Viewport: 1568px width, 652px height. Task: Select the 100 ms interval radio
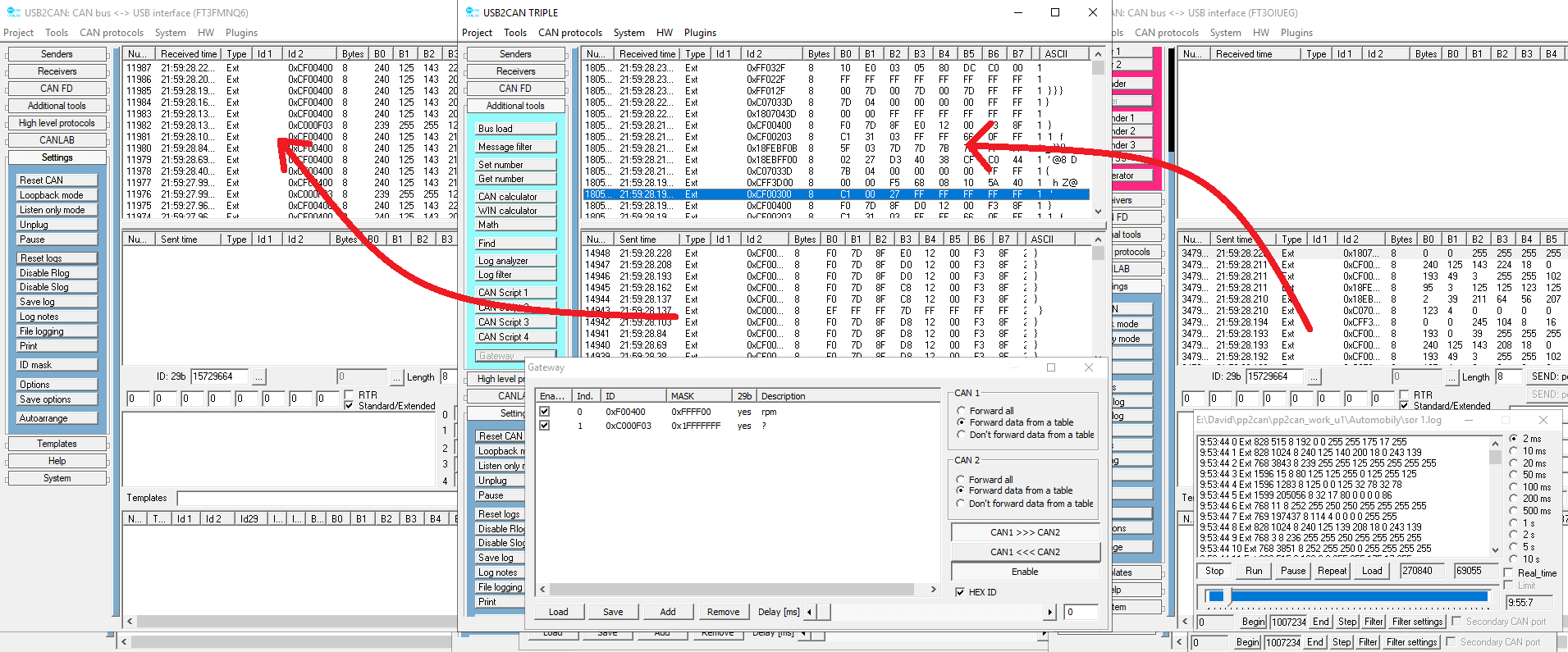1514,487
